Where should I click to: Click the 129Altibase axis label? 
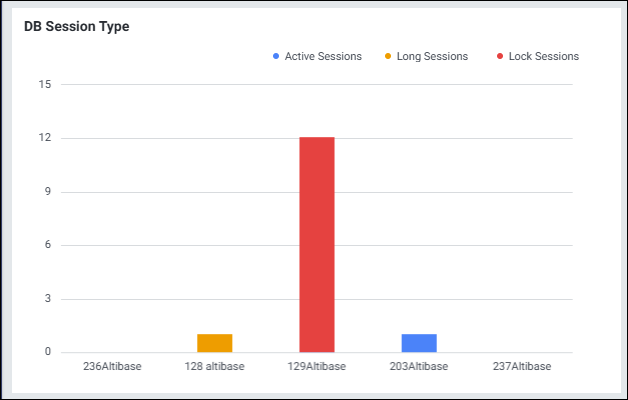[x=317, y=366]
